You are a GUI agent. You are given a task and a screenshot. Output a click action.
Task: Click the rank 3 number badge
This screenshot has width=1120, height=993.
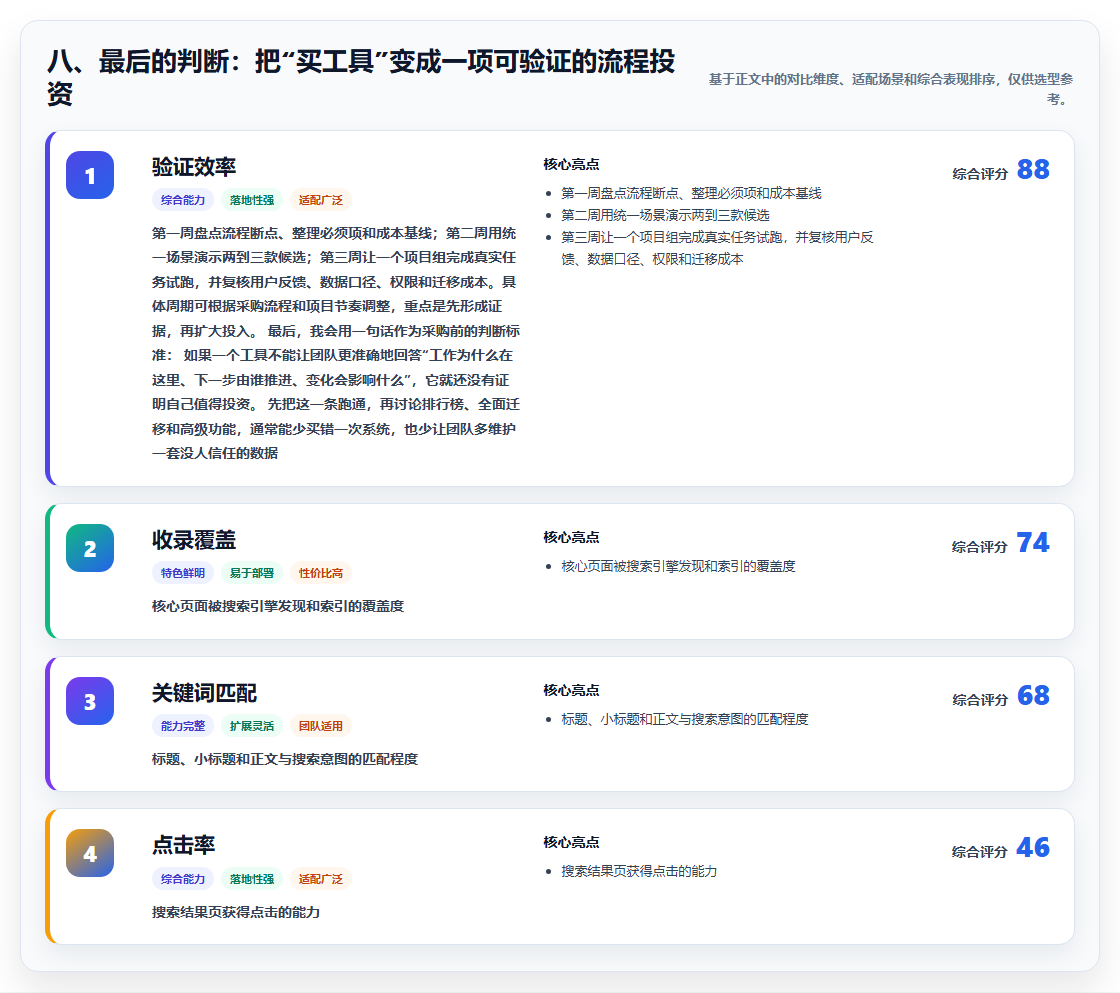pyautogui.click(x=90, y=701)
